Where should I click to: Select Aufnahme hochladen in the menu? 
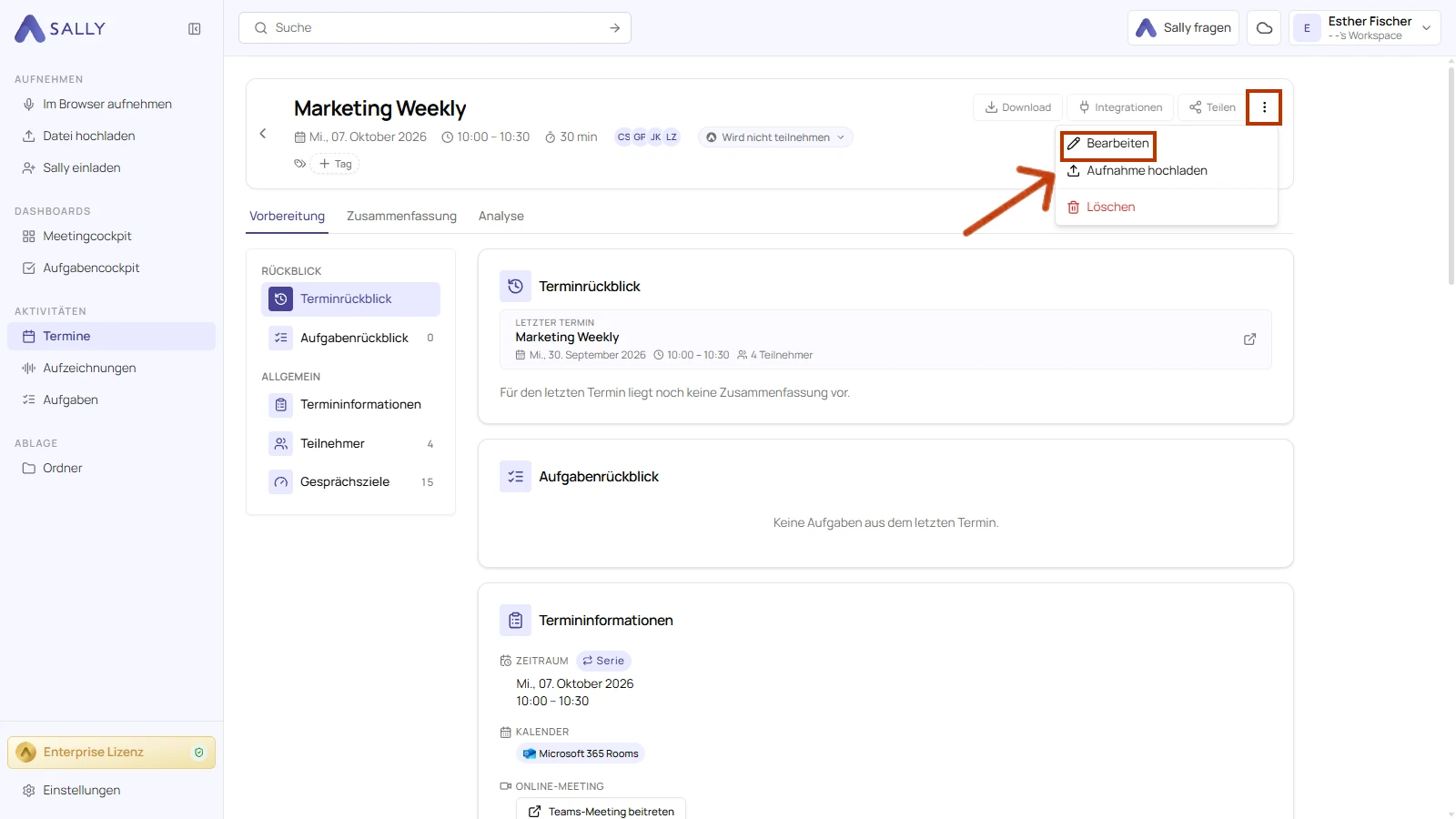coord(1137,171)
